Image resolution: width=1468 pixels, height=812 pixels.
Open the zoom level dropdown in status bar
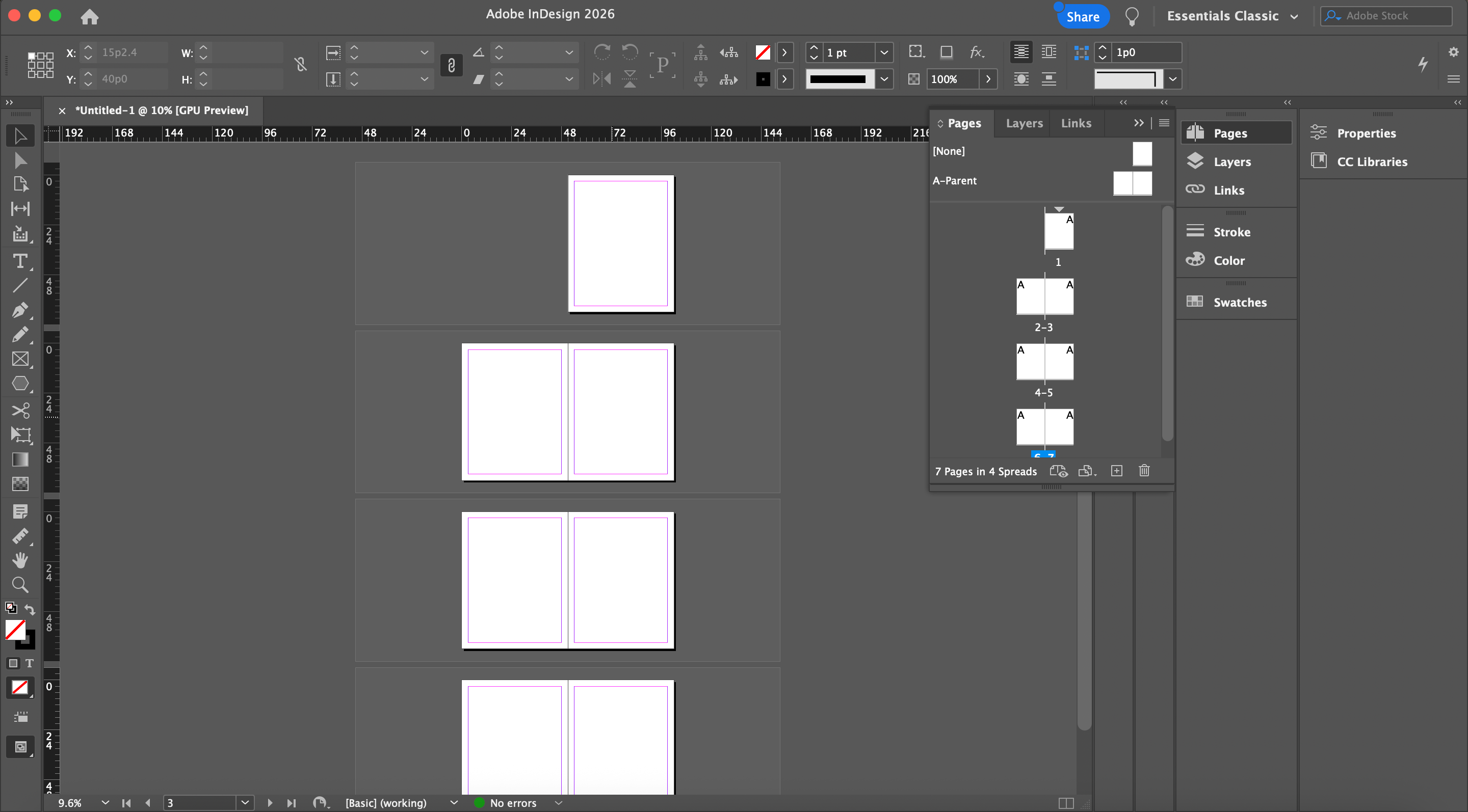point(105,803)
